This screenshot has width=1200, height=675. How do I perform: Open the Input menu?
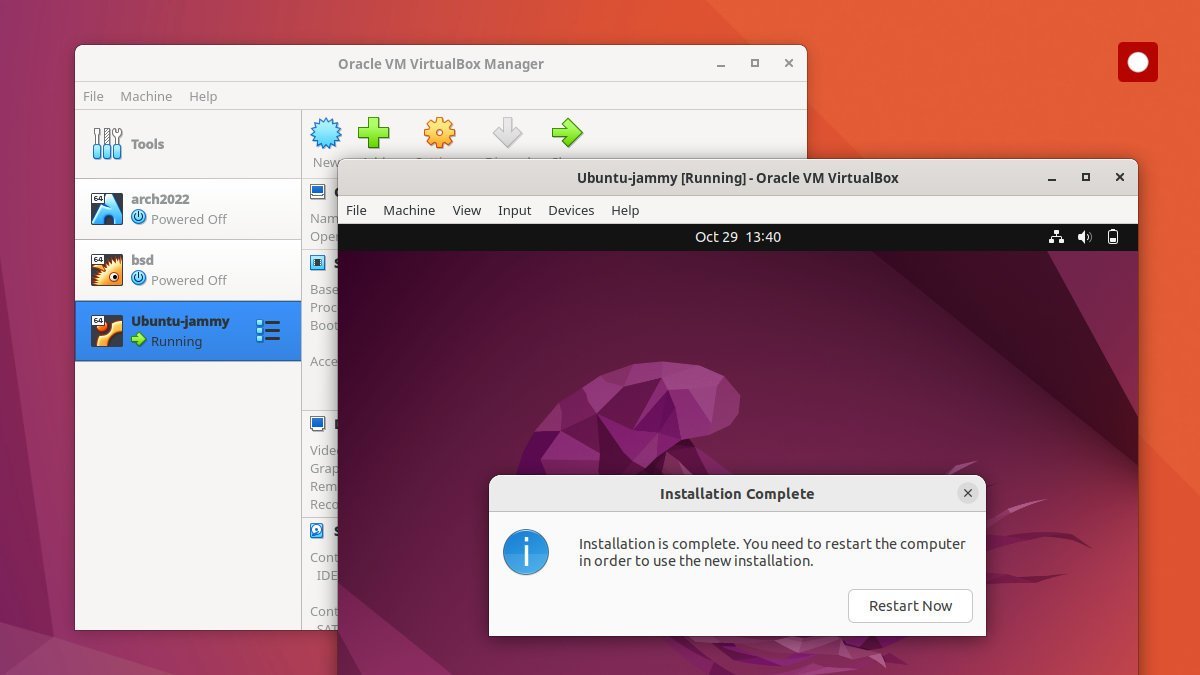point(514,210)
